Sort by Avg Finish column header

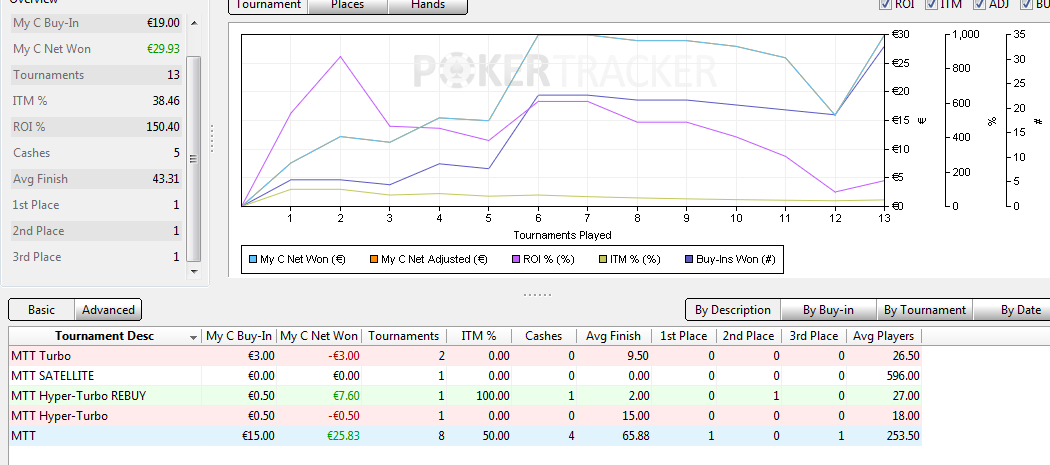click(x=613, y=336)
